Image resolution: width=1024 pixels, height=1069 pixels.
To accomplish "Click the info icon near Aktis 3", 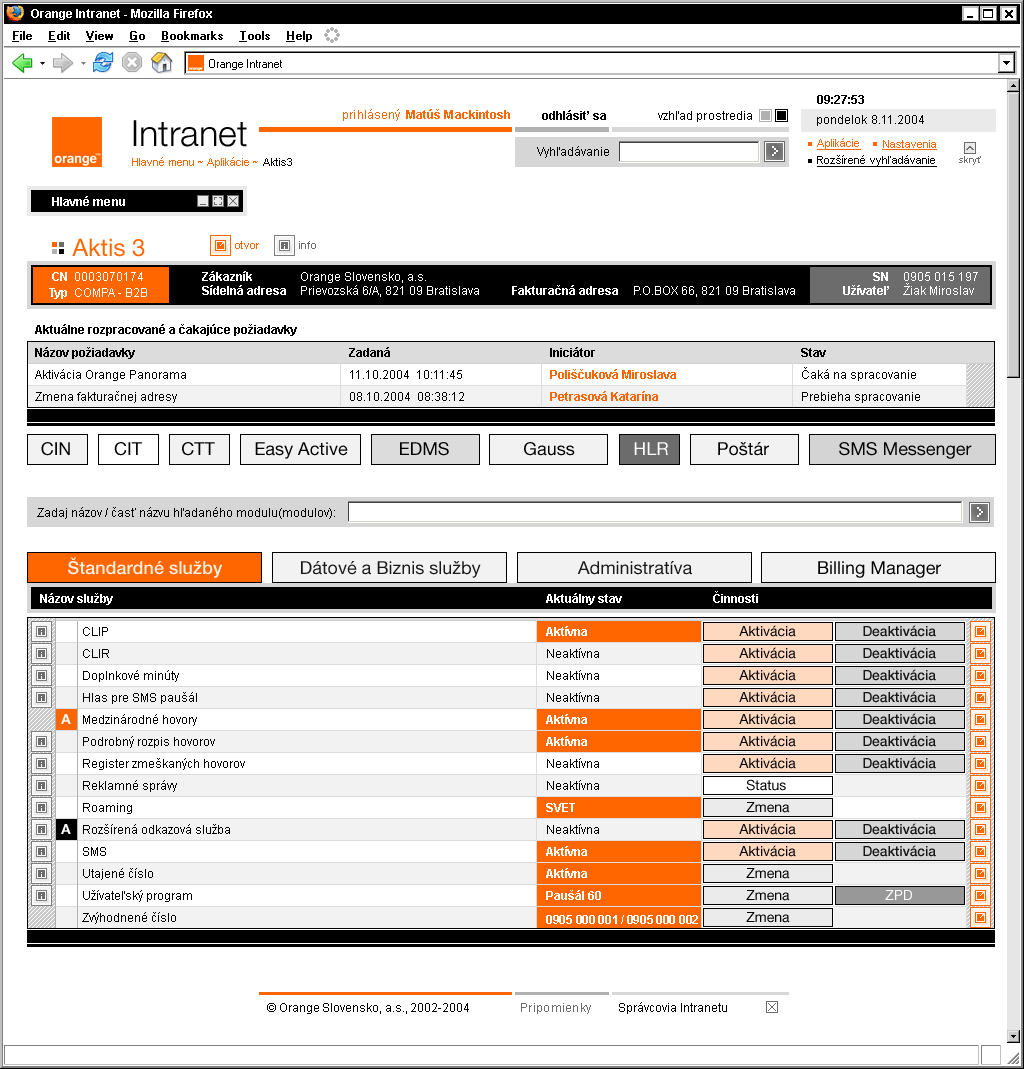I will click(284, 245).
